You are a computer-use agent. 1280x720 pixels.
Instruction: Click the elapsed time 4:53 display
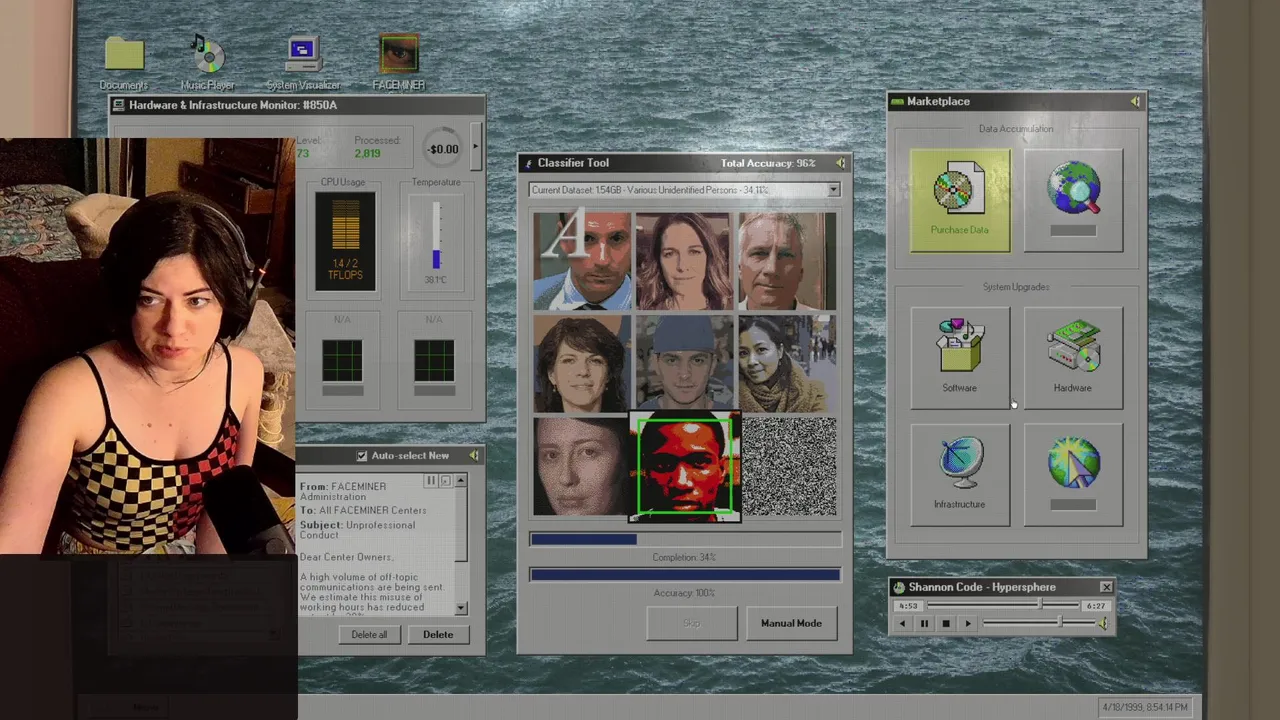coord(908,606)
